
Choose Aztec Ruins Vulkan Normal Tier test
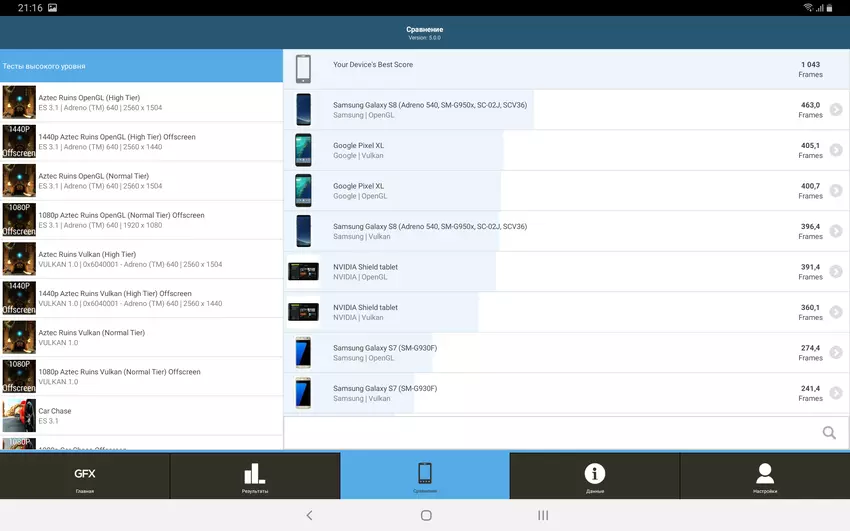[x=142, y=337]
